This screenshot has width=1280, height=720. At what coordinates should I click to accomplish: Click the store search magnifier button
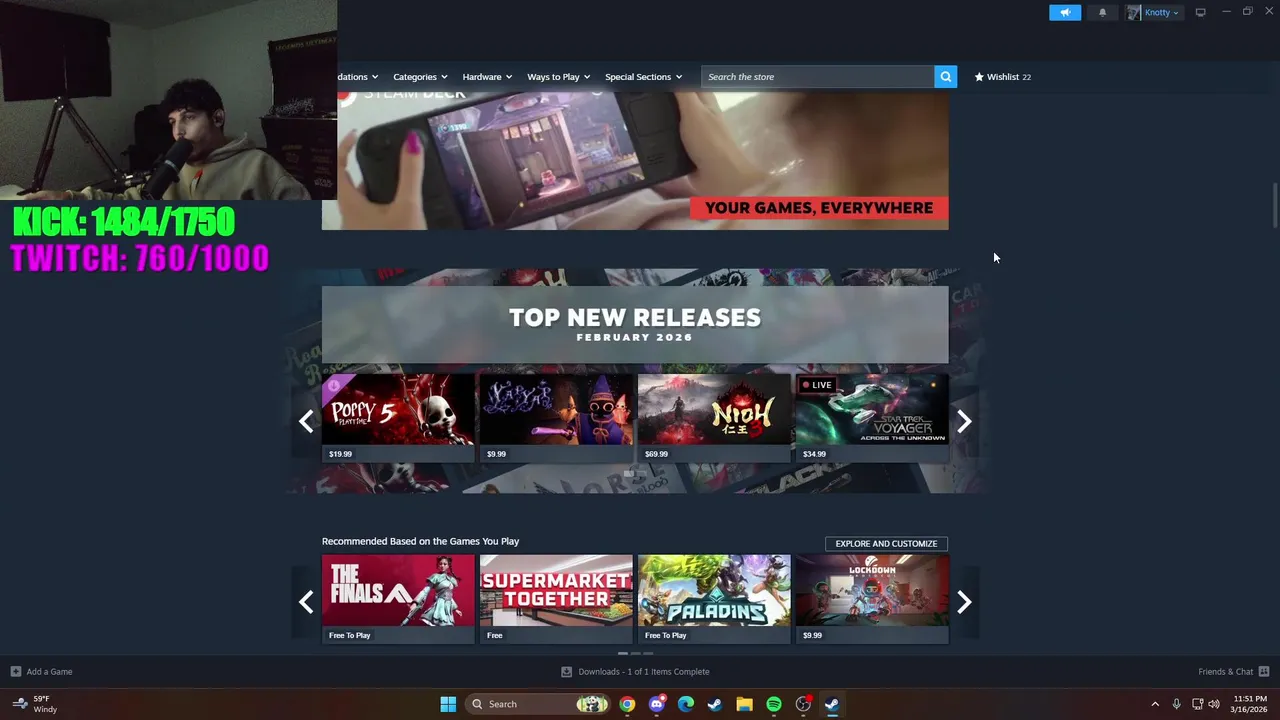tap(945, 77)
